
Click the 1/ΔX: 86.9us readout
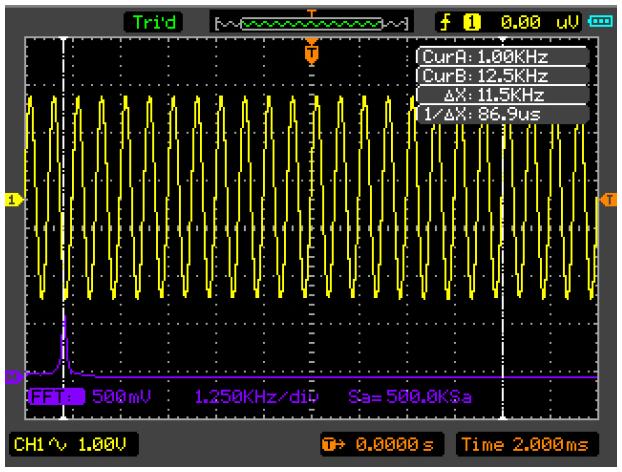(502, 114)
